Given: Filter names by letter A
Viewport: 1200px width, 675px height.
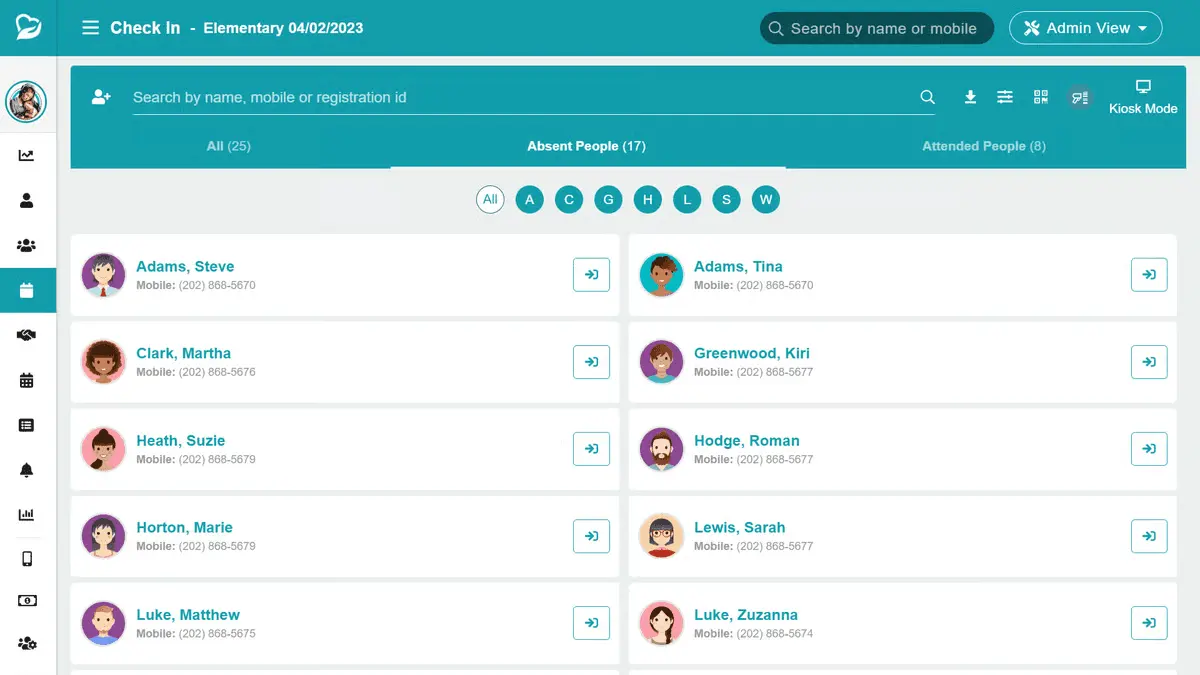Looking at the screenshot, I should pyautogui.click(x=529, y=200).
